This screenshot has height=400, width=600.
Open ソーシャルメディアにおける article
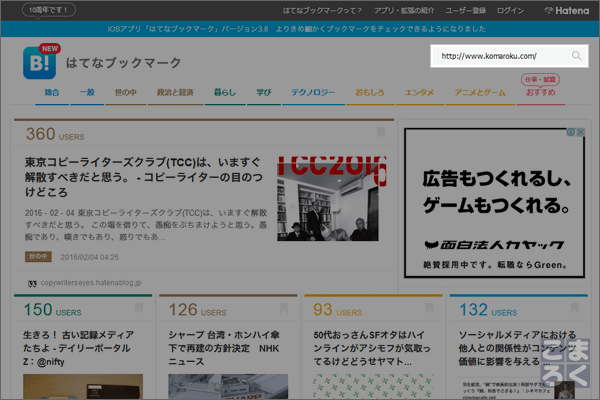517,348
